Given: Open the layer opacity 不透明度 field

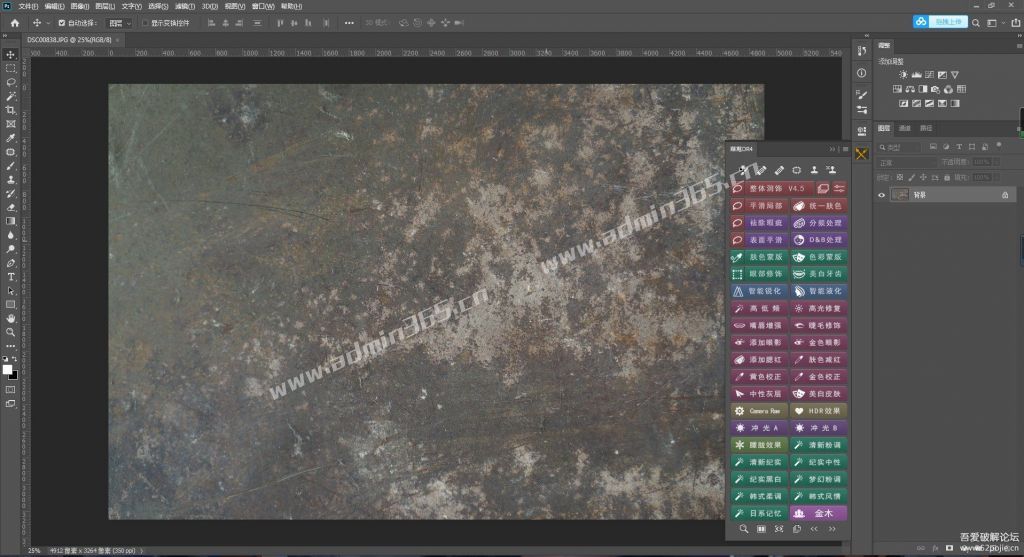Looking at the screenshot, I should click(982, 162).
